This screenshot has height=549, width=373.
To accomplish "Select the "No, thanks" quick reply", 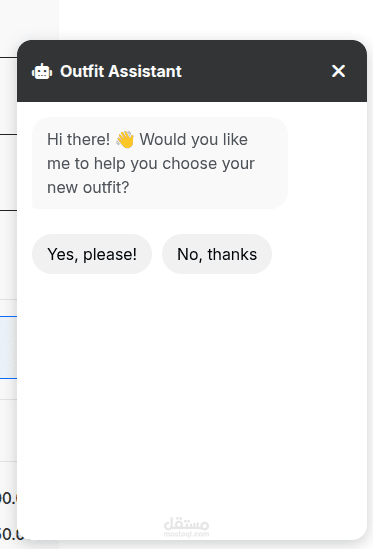I will [x=217, y=254].
